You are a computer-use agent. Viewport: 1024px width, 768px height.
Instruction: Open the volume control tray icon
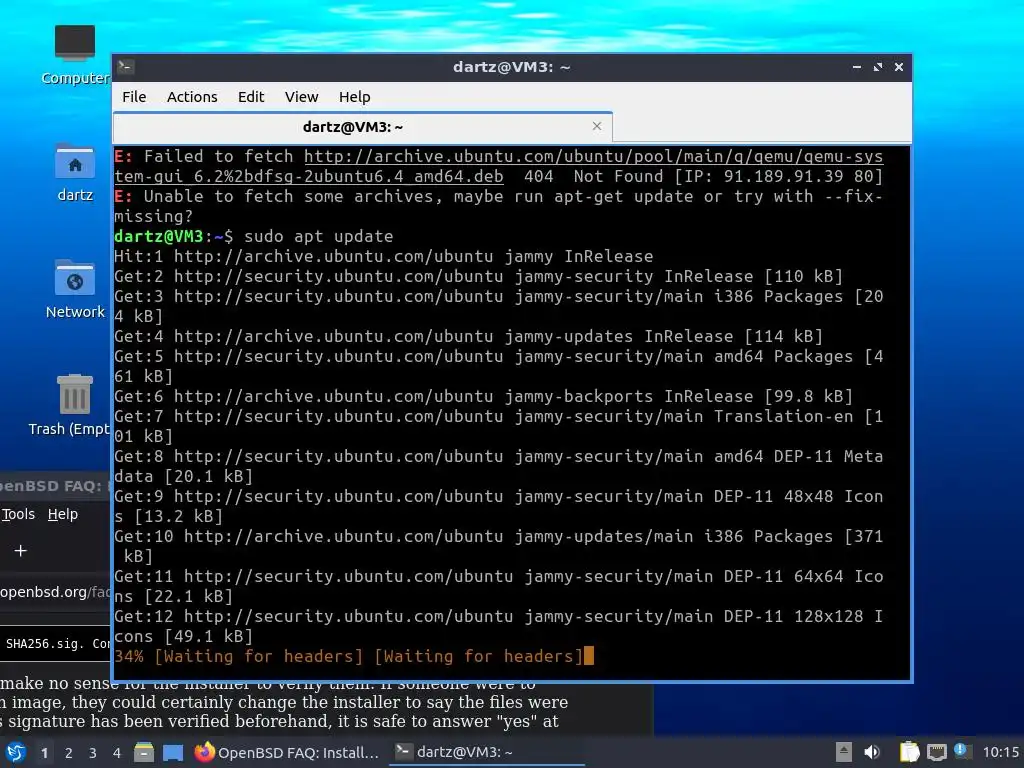point(872,752)
